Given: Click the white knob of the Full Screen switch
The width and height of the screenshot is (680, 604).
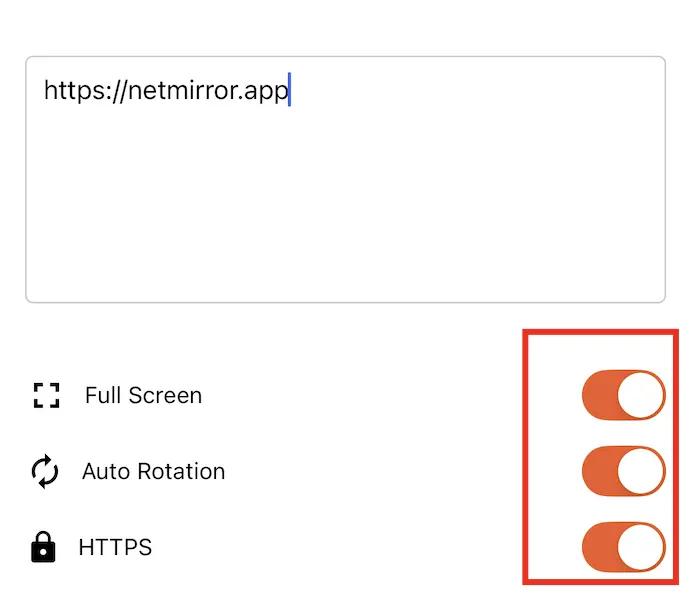Looking at the screenshot, I should (x=641, y=395).
